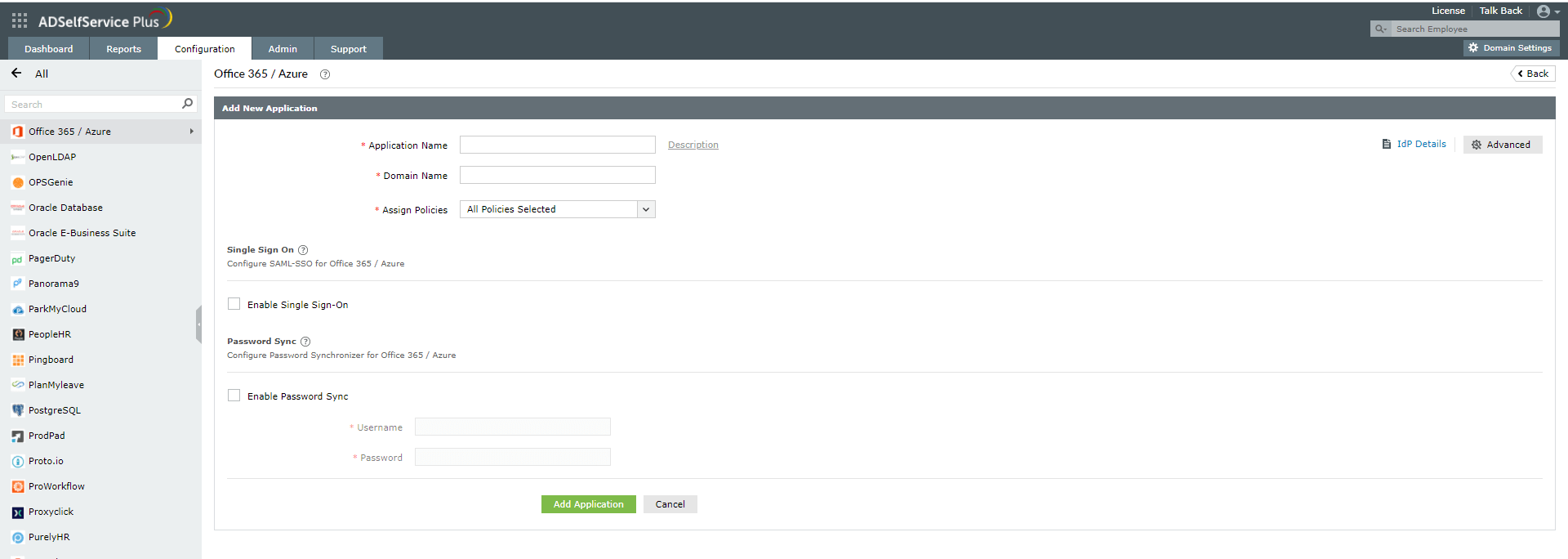This screenshot has height=559, width=1568.
Task: Click the OPSGenie icon
Action: click(x=18, y=182)
